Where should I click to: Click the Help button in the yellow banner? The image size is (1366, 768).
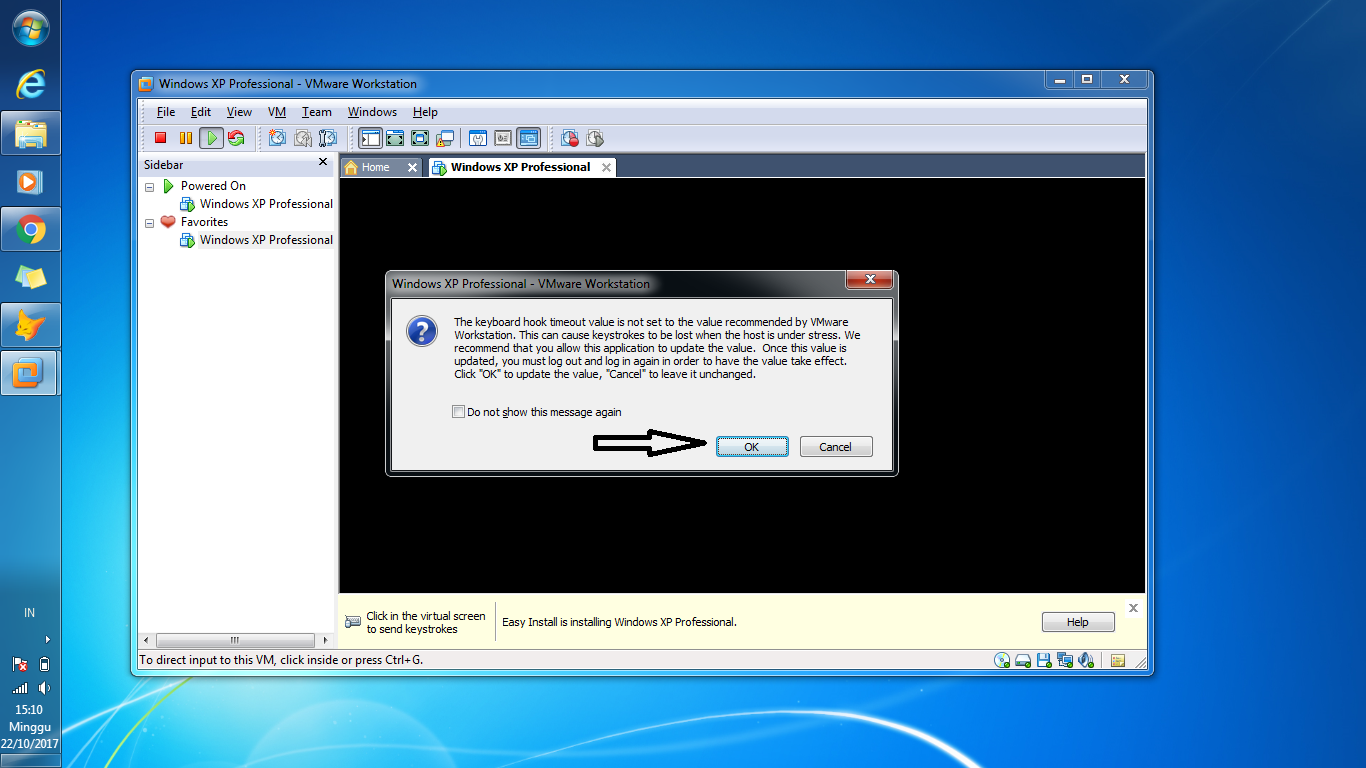pos(1078,621)
